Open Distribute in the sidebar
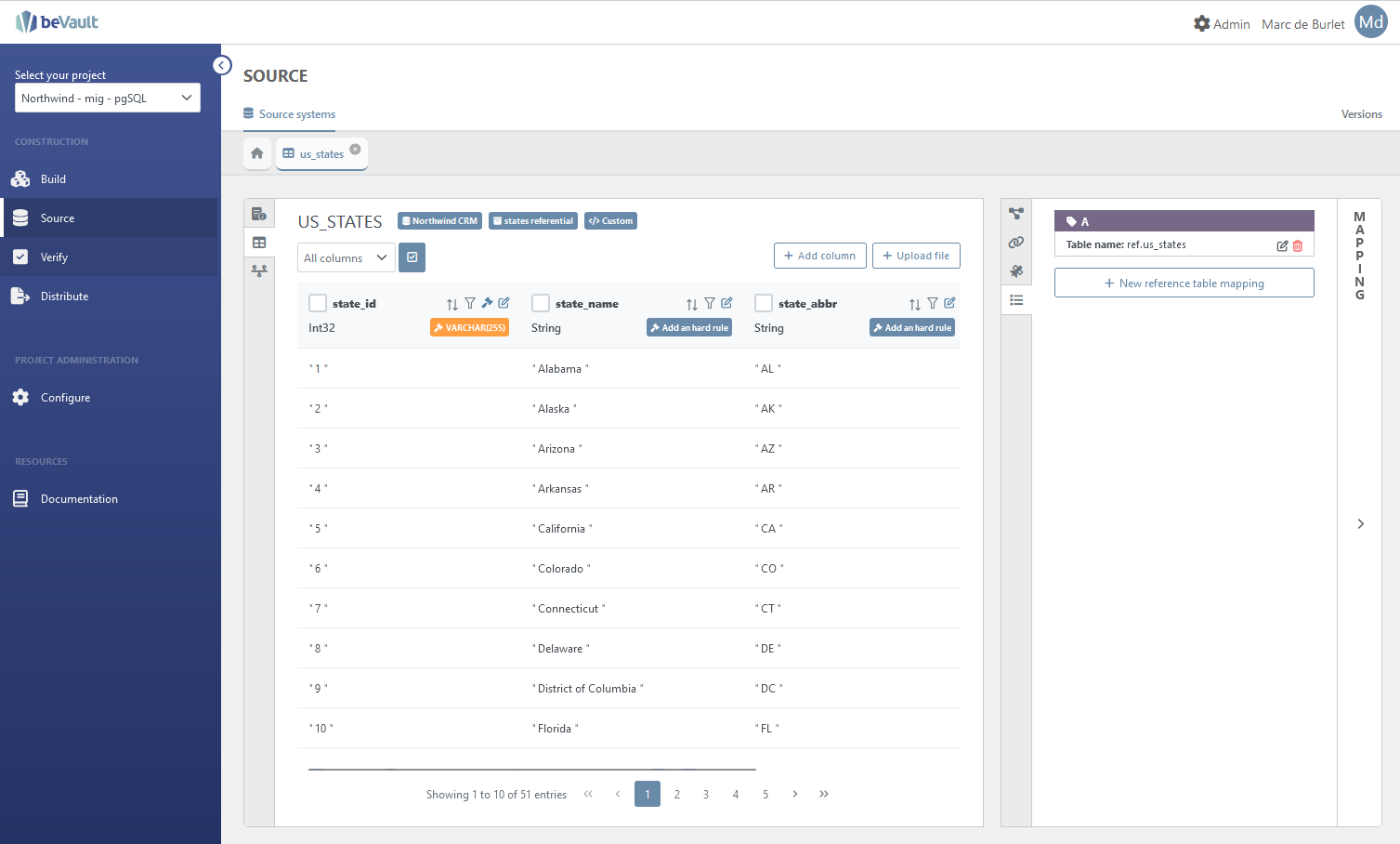The width and height of the screenshot is (1400, 844). (x=64, y=297)
